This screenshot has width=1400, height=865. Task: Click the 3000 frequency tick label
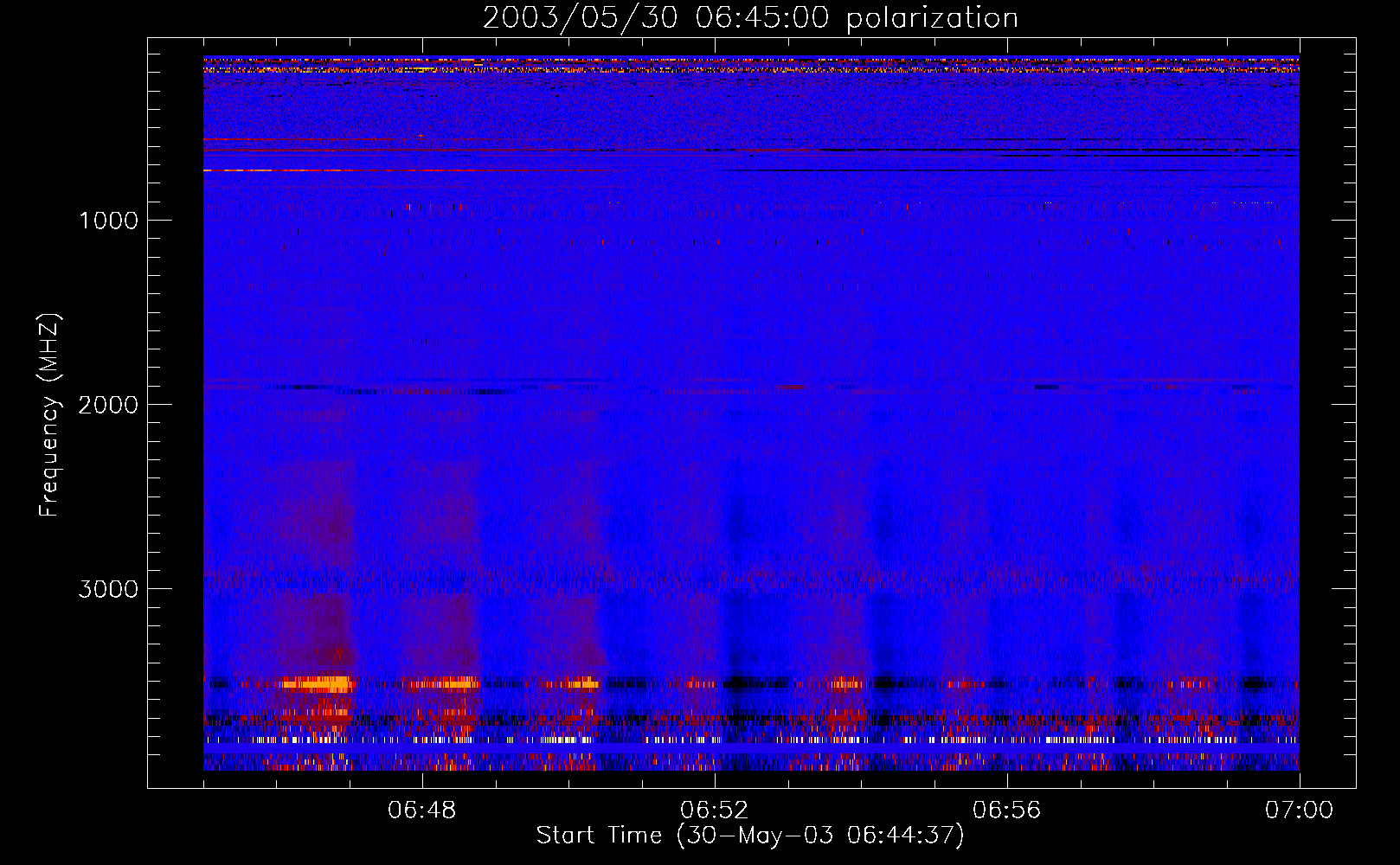tap(108, 589)
